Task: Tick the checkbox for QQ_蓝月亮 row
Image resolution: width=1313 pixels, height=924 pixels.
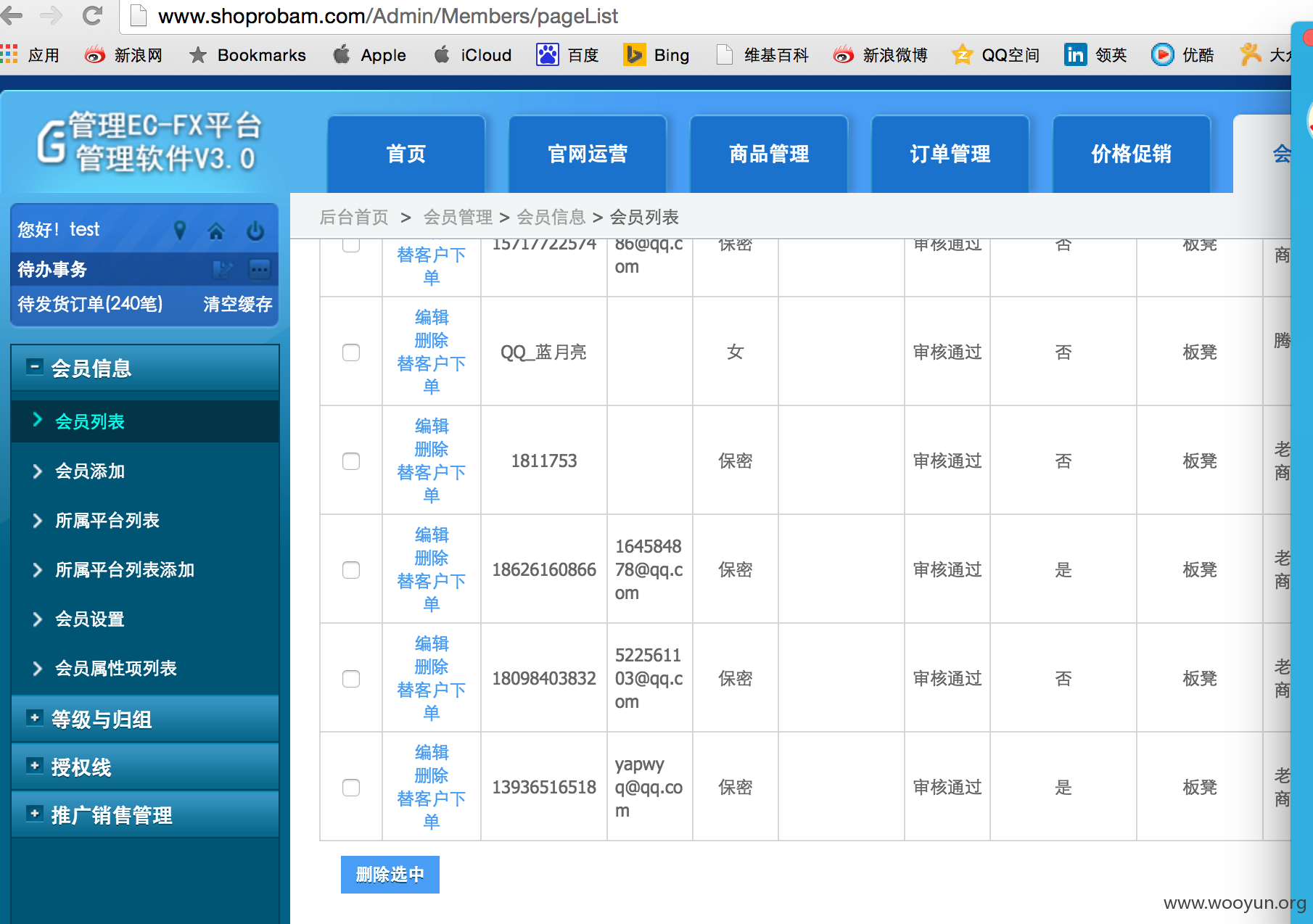Action: [351, 352]
